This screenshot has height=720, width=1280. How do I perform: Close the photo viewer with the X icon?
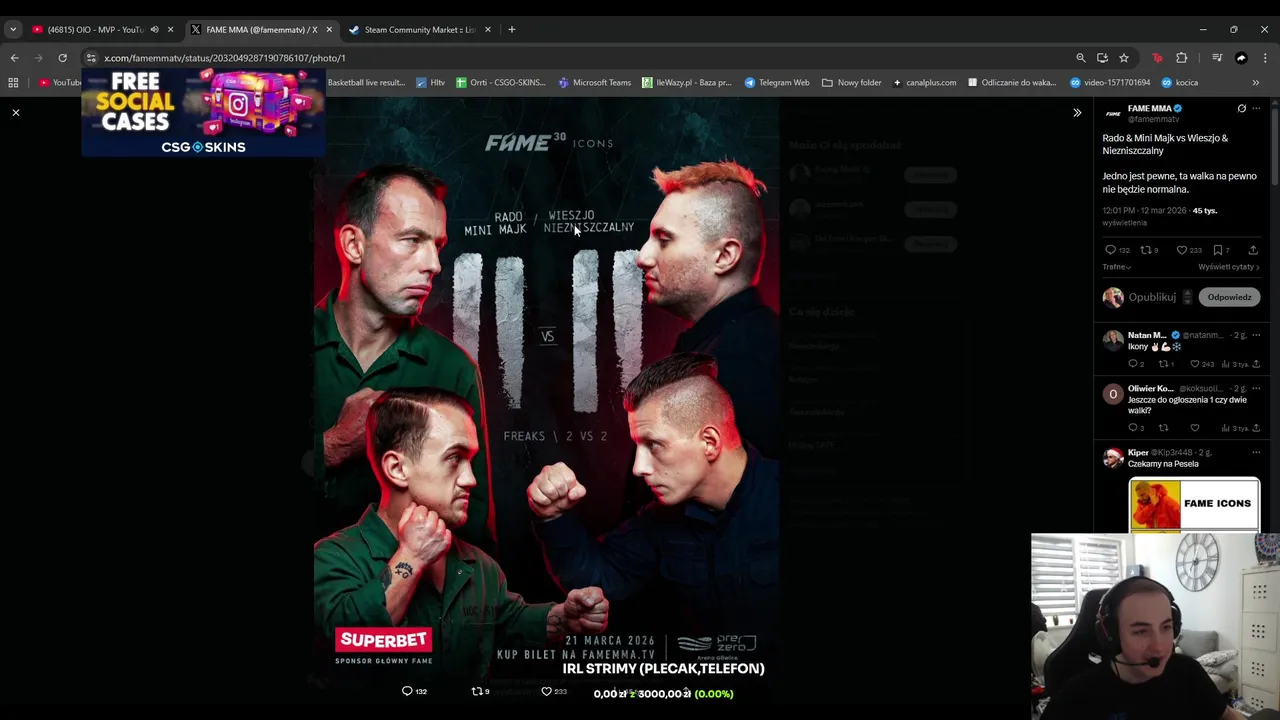tap(16, 113)
